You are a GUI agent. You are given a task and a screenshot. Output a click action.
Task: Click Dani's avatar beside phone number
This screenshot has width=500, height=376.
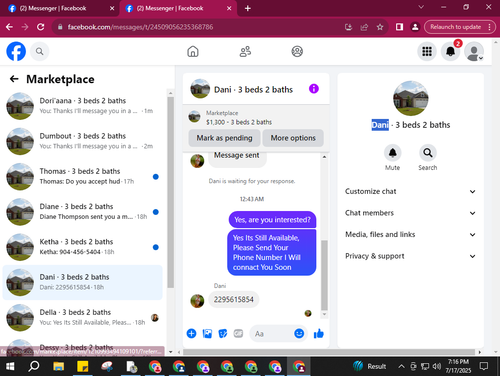(197, 301)
